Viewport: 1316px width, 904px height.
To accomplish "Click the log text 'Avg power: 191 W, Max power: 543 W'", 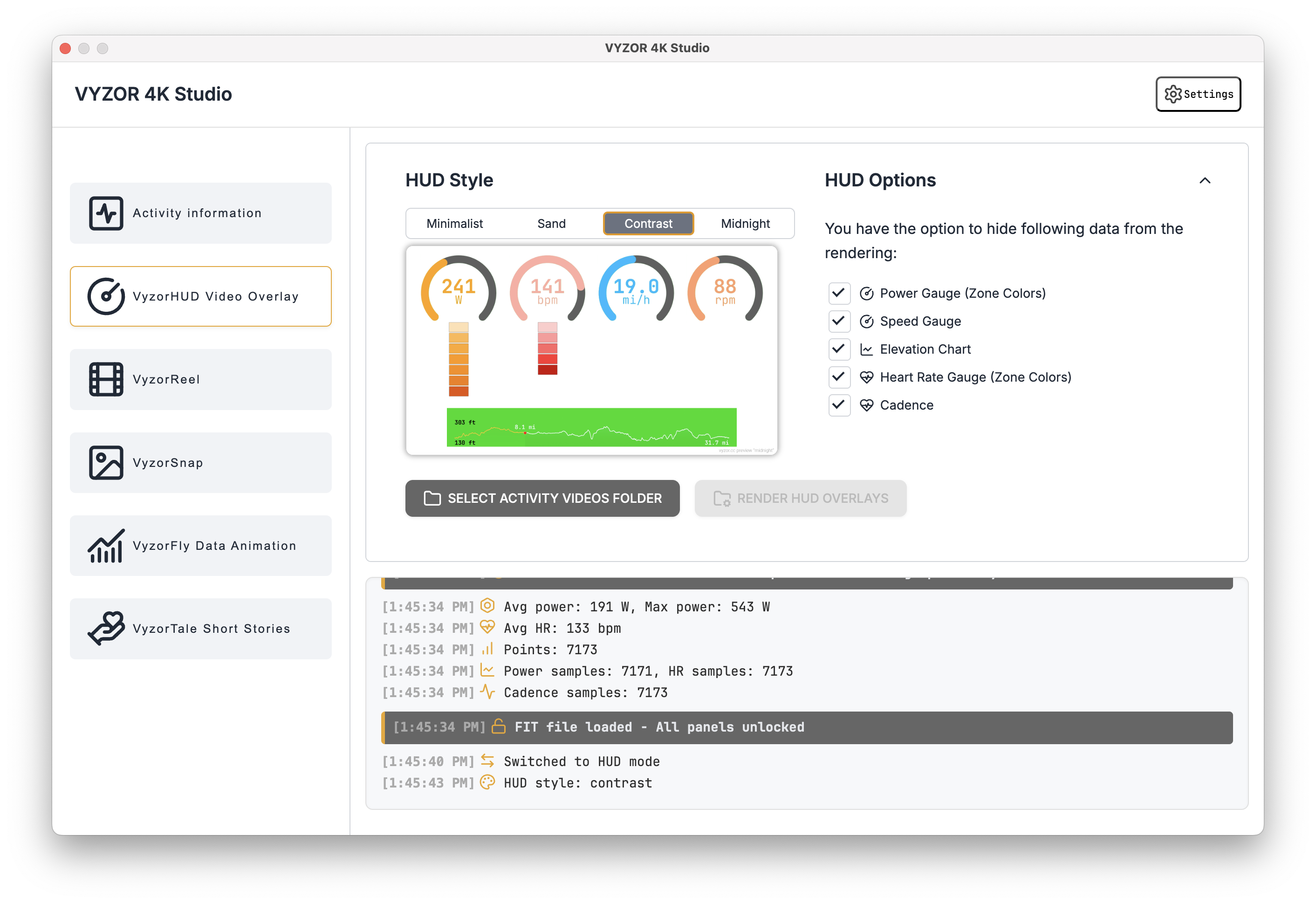I will 637,607.
